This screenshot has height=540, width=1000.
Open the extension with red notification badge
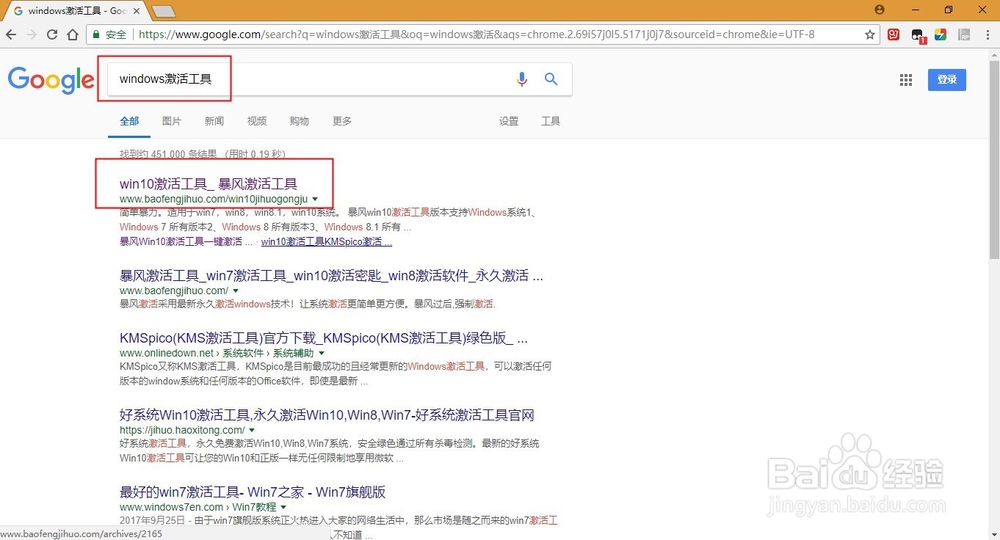coord(918,35)
